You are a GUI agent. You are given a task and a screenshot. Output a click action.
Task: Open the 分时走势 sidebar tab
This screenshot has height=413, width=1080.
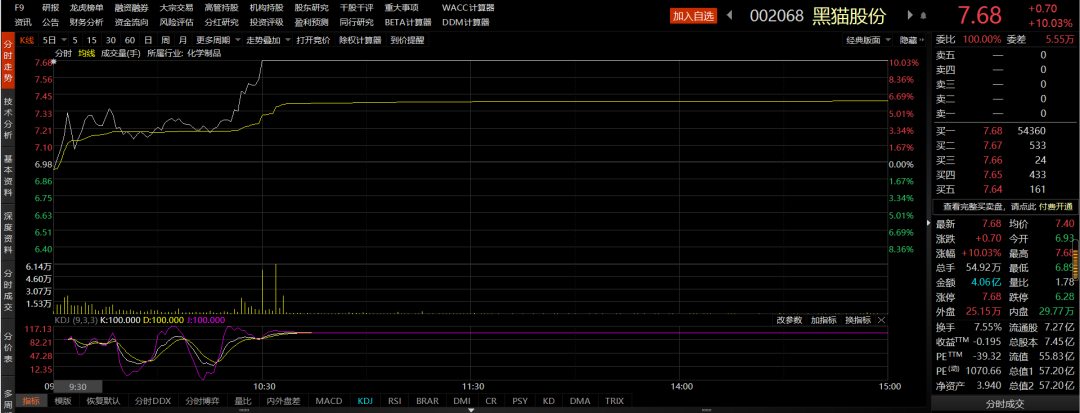tap(8, 62)
